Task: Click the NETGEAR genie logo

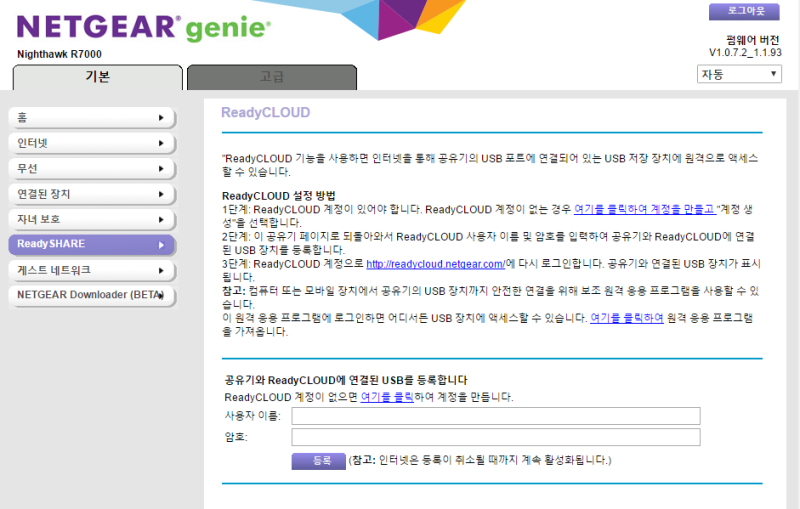Action: coord(143,28)
